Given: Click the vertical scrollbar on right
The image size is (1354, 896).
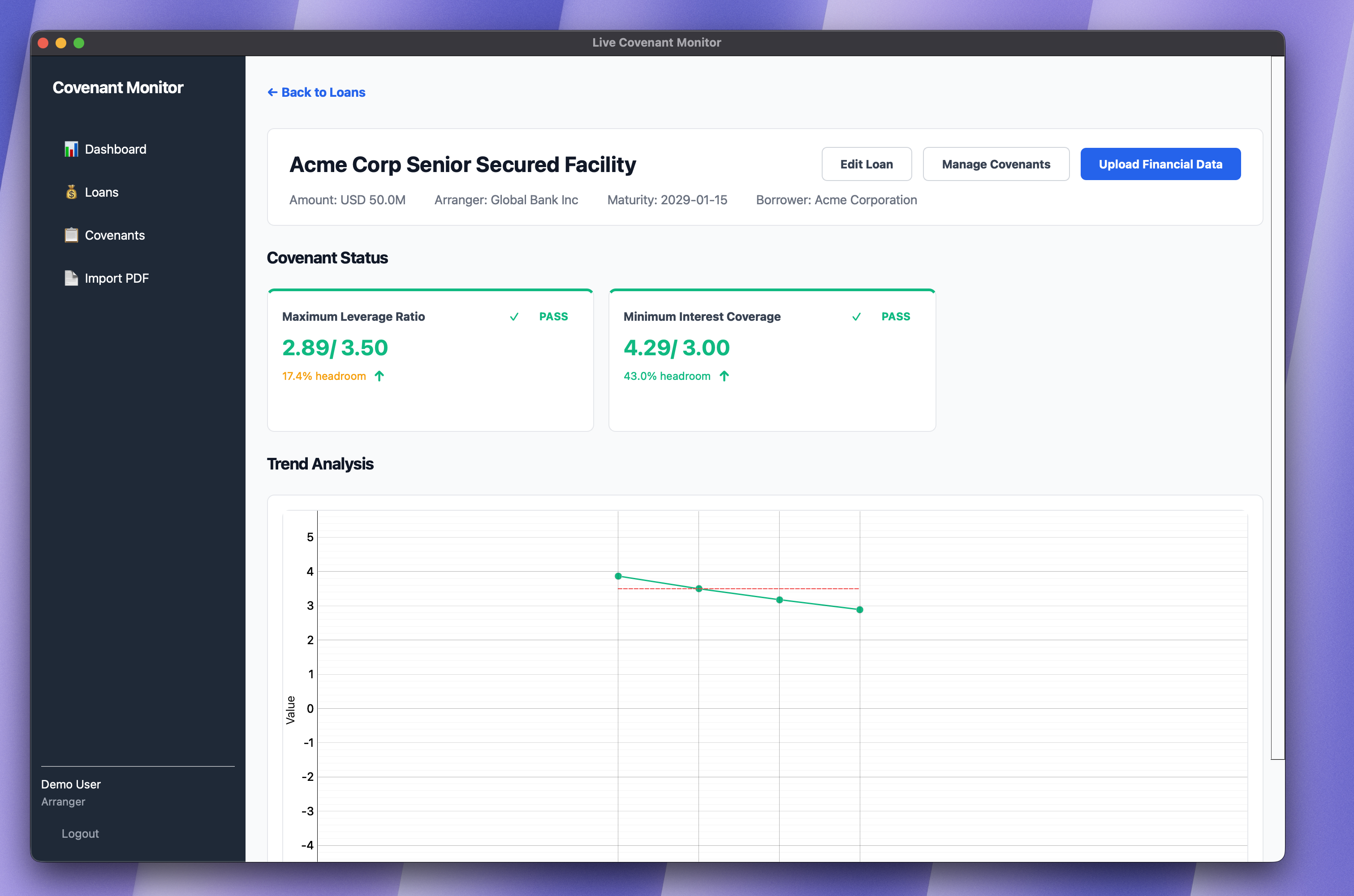Looking at the screenshot, I should point(1277,400).
